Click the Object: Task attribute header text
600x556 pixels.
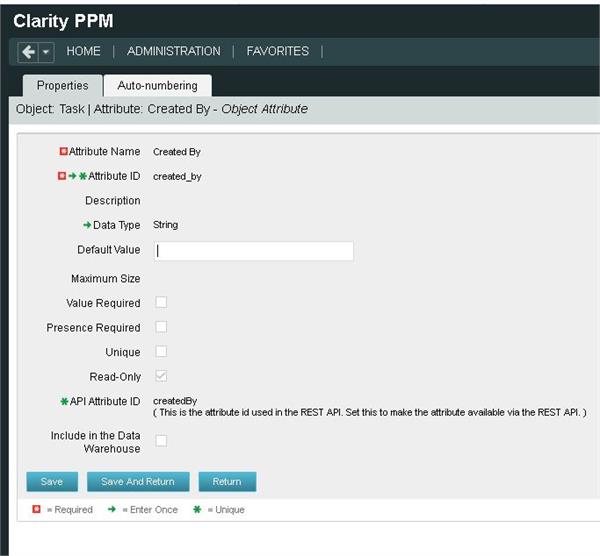coord(161,109)
